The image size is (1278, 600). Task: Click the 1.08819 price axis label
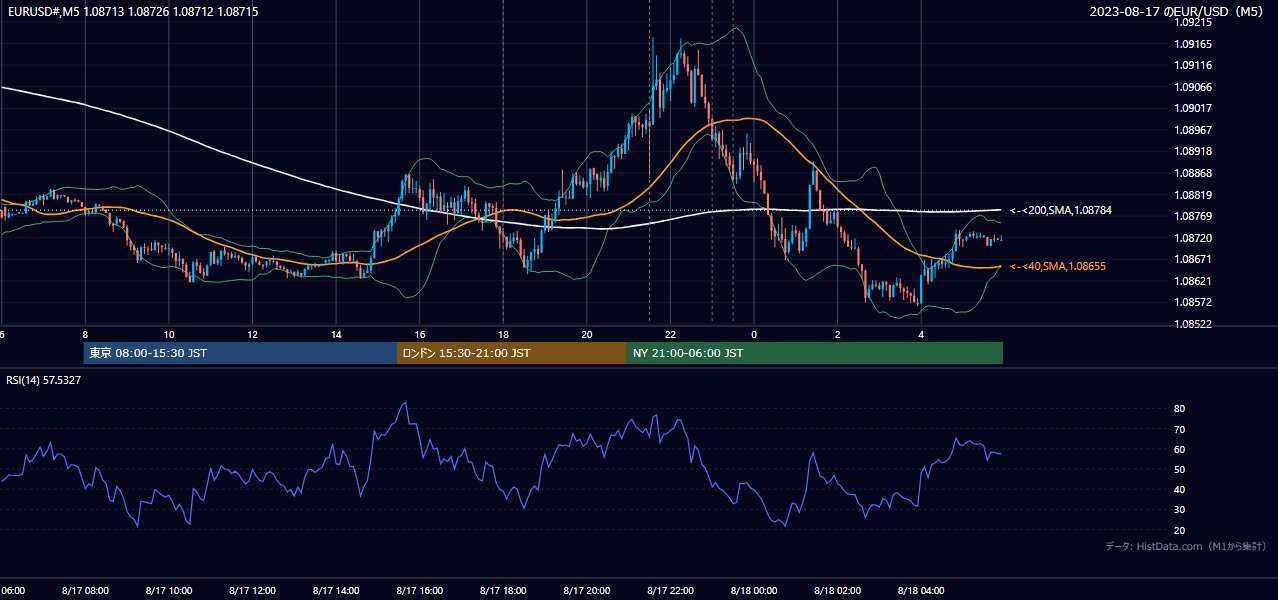pyautogui.click(x=1193, y=195)
